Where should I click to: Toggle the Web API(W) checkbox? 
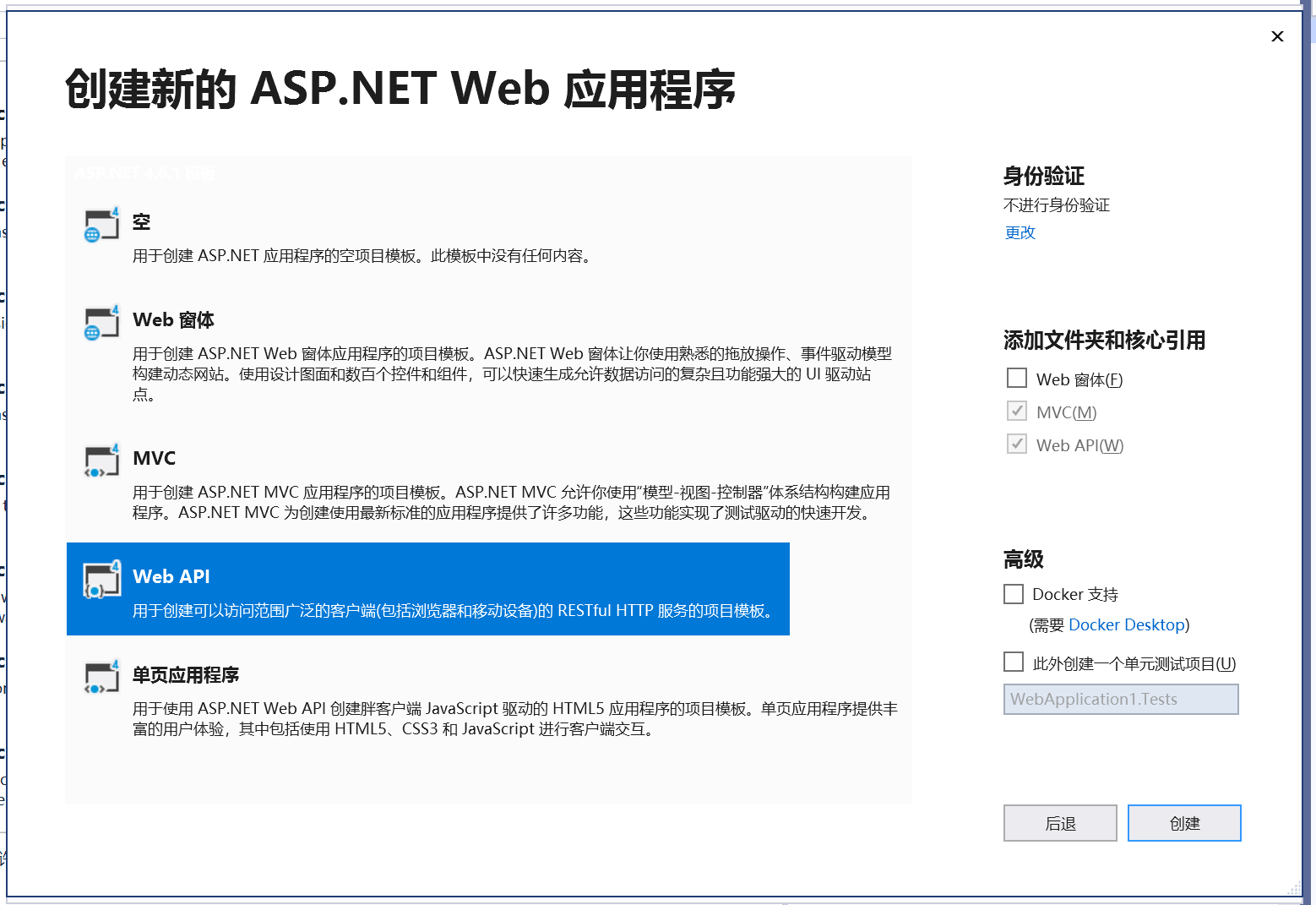[1016, 444]
